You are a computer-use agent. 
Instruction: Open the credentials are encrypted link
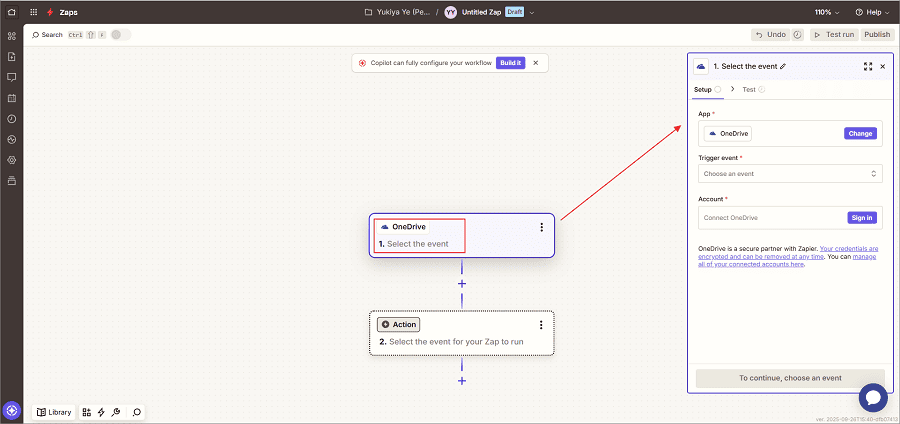pos(789,252)
